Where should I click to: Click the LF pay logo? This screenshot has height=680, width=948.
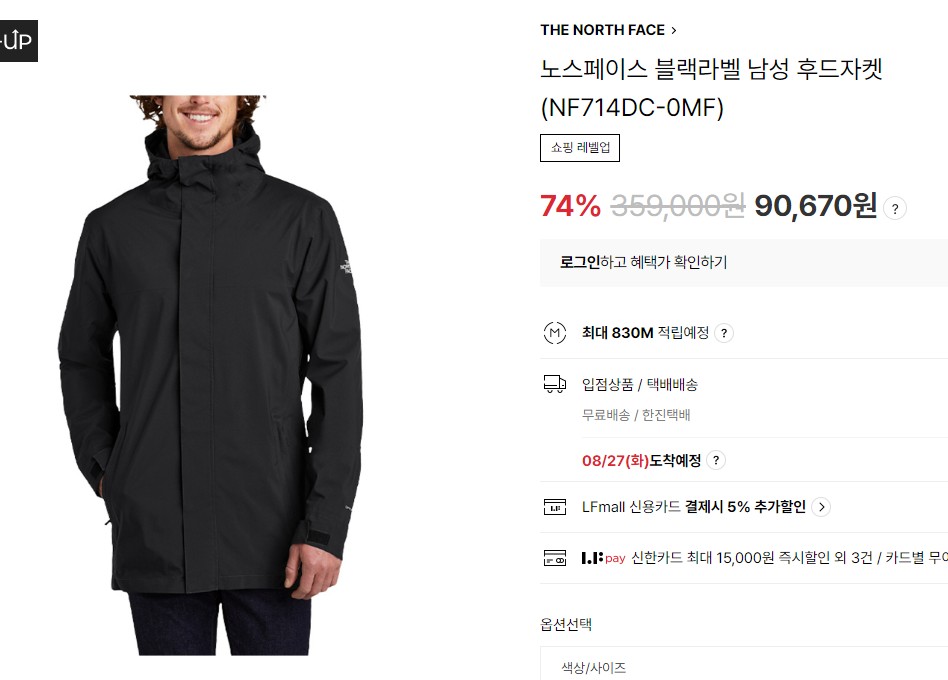click(x=603, y=558)
